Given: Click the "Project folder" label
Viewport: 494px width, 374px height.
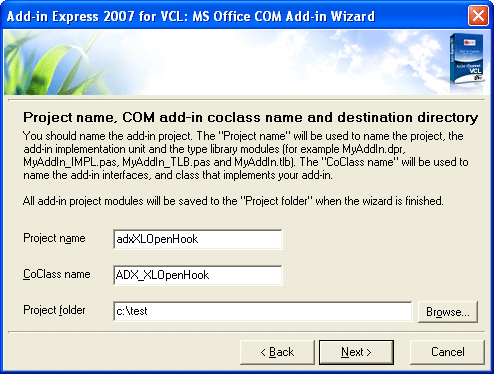Looking at the screenshot, I should point(54,310).
